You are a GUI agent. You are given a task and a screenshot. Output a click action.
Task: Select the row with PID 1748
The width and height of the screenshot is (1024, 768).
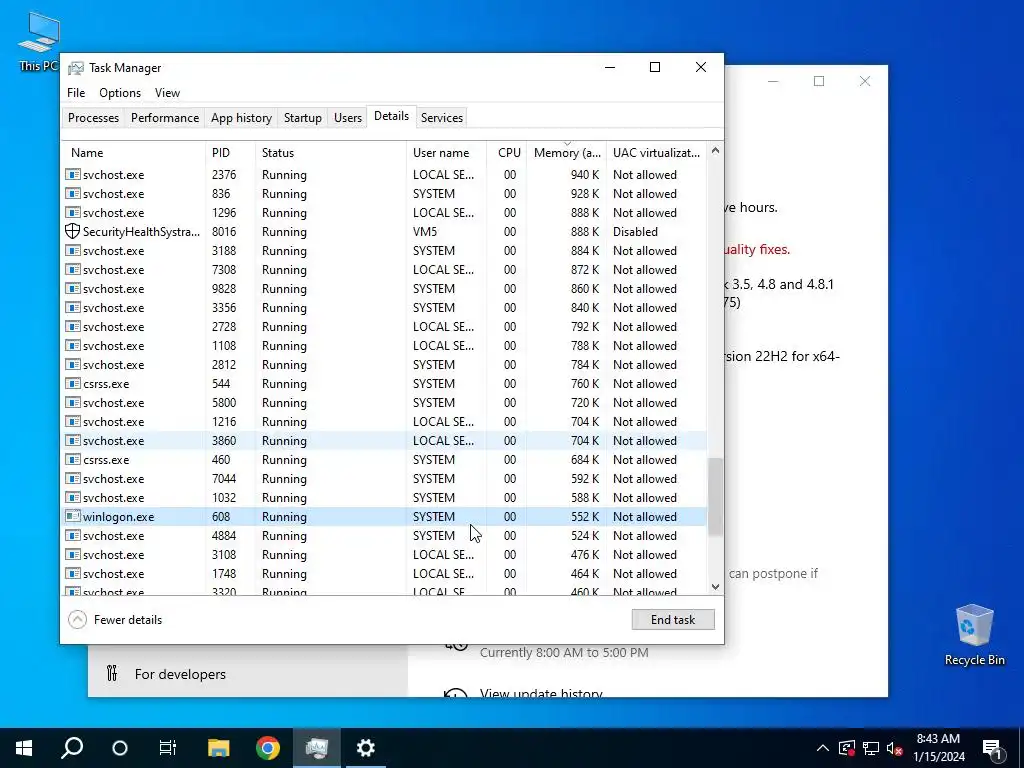[384, 573]
